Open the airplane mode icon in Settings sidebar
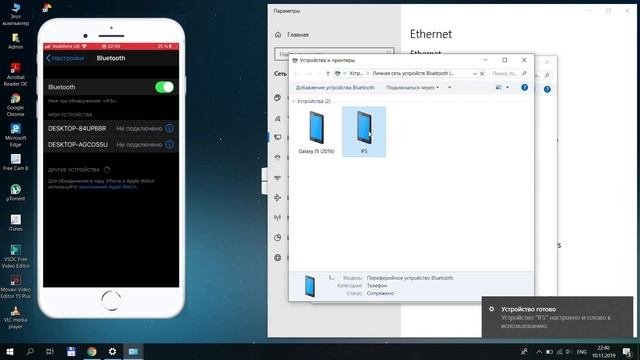The height and width of the screenshot is (360, 640). (x=278, y=198)
